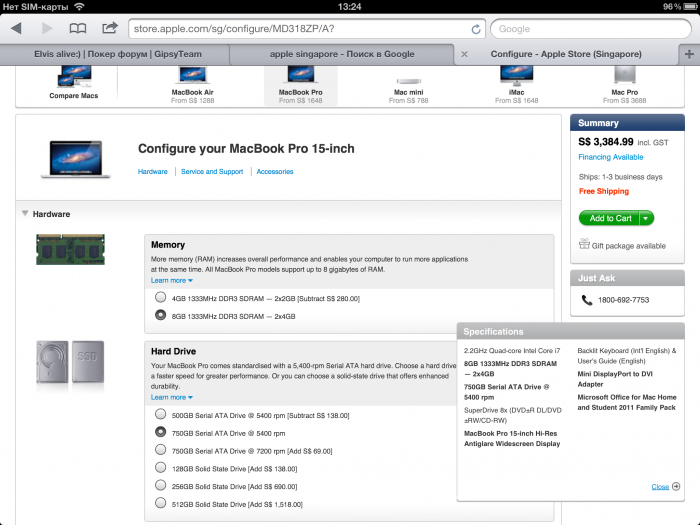Image resolution: width=700 pixels, height=525 pixels.
Task: Click the Close arrow icon in Specifications
Action: pos(676,486)
